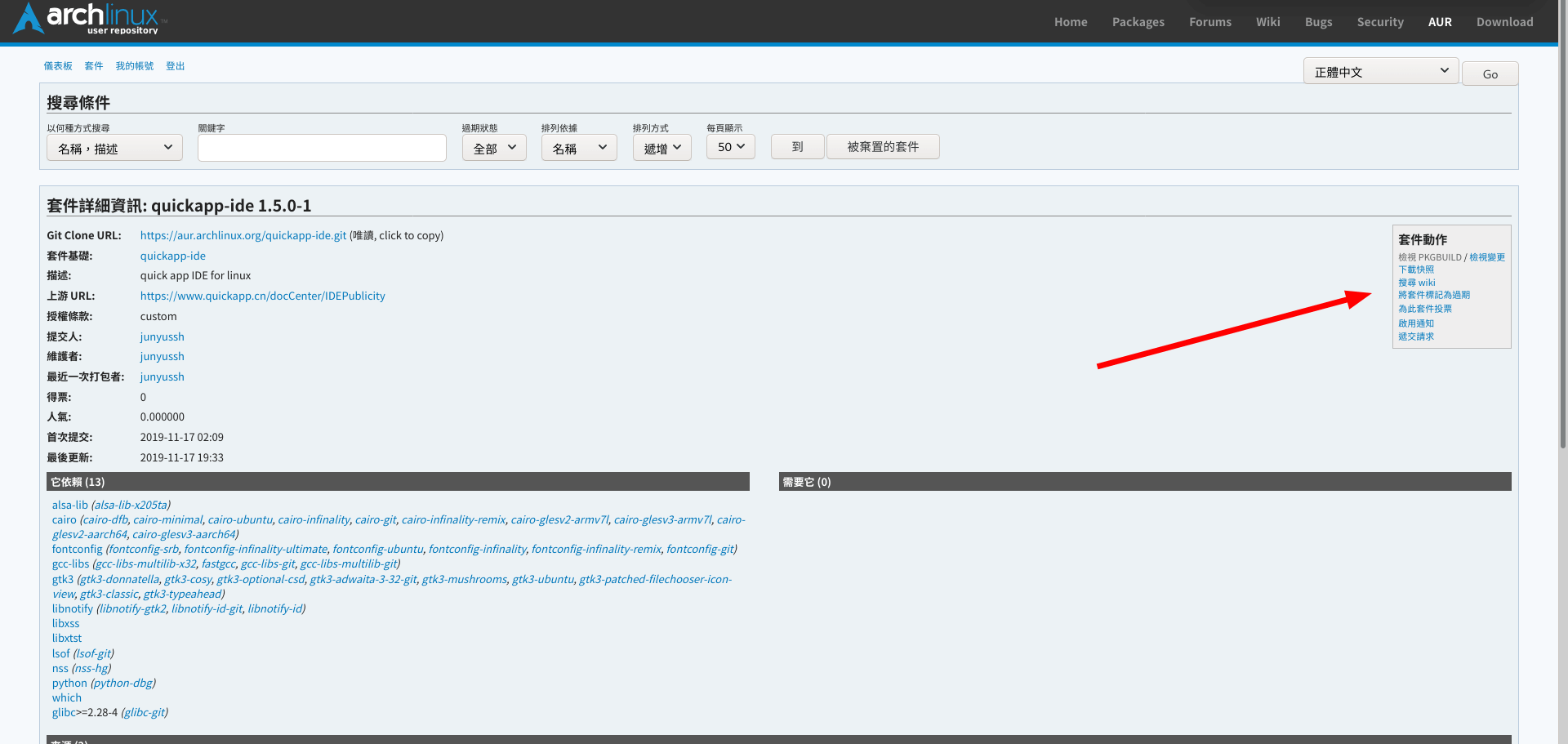Screen dimensions: 1568x744
Task: Click the 被棄置的套件 orphans button
Action: click(x=883, y=147)
